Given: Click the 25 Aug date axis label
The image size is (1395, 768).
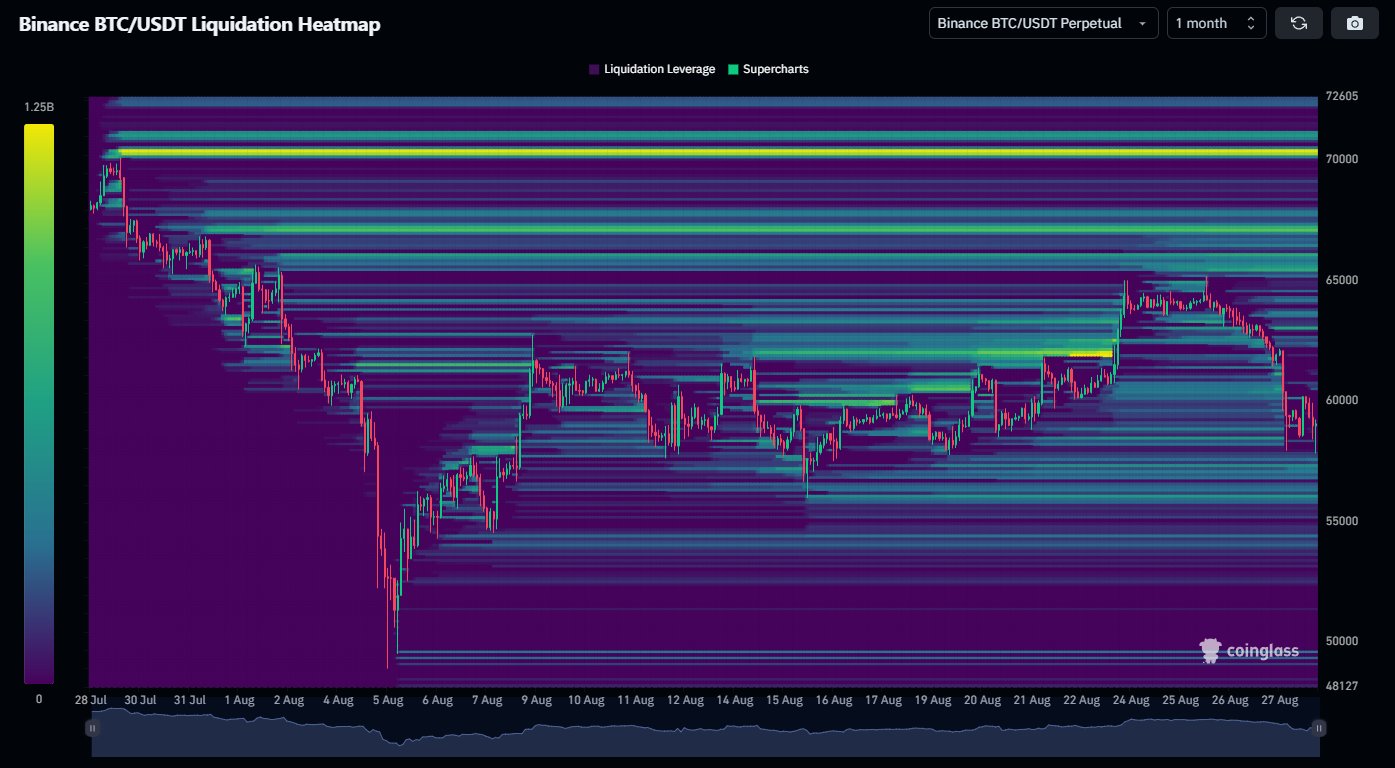Looking at the screenshot, I should click(x=1180, y=700).
